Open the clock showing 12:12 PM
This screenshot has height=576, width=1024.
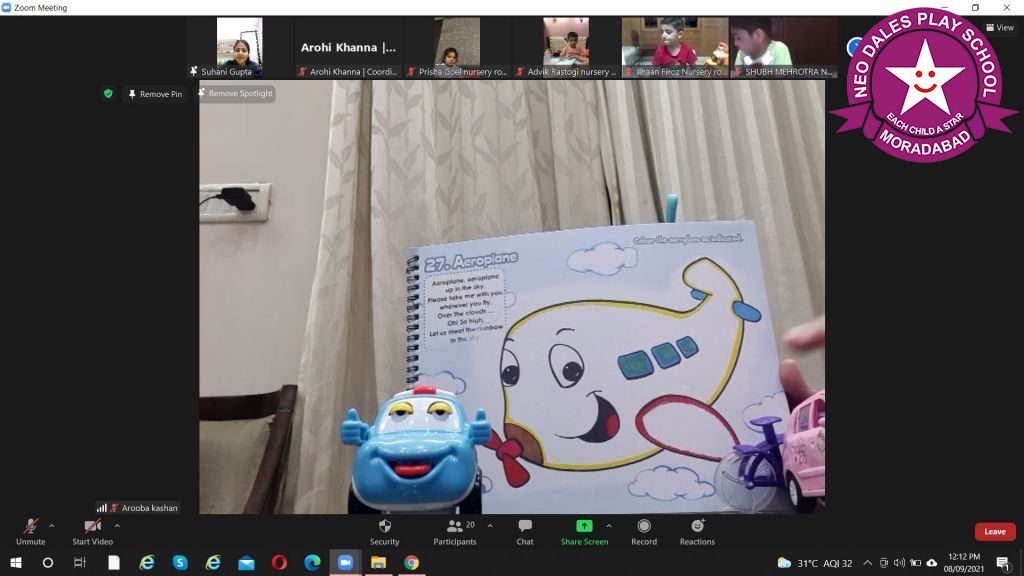[964, 563]
